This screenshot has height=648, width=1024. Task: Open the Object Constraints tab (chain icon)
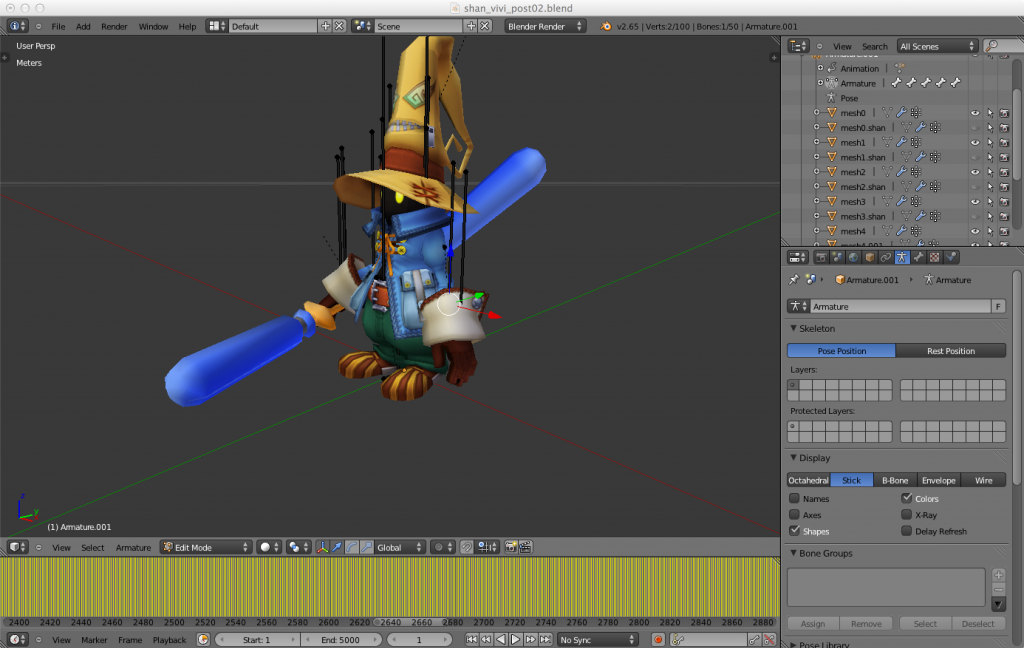(886, 257)
